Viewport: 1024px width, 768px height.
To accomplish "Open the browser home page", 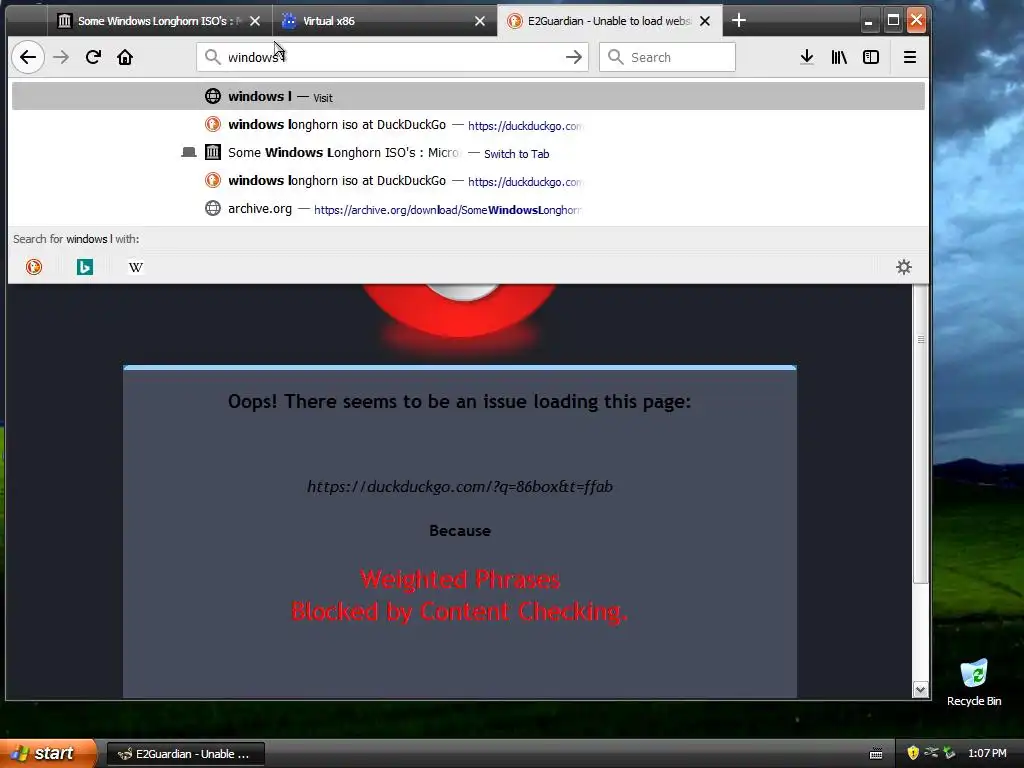I will pos(125,57).
